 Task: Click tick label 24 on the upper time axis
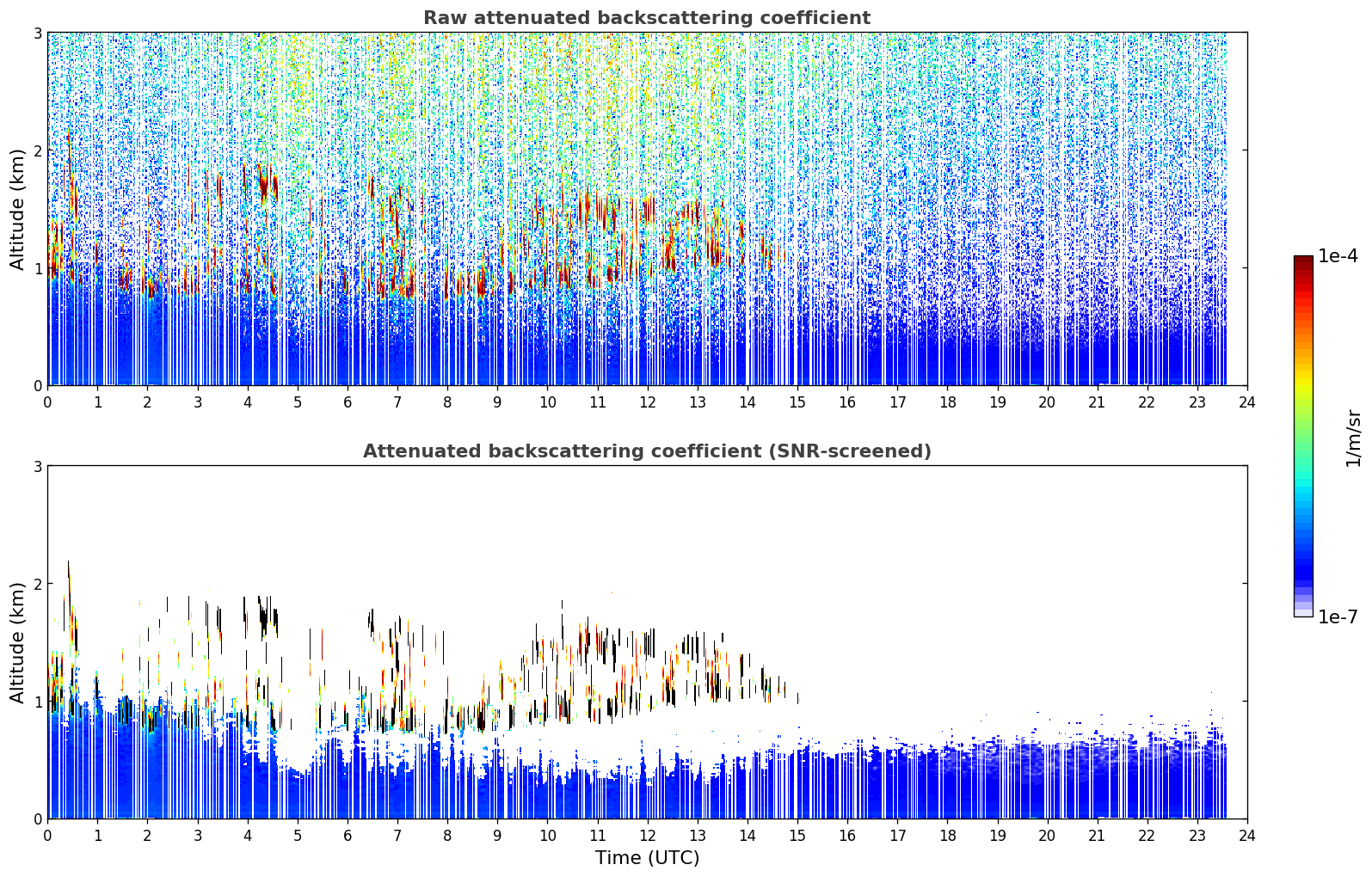click(x=1246, y=402)
